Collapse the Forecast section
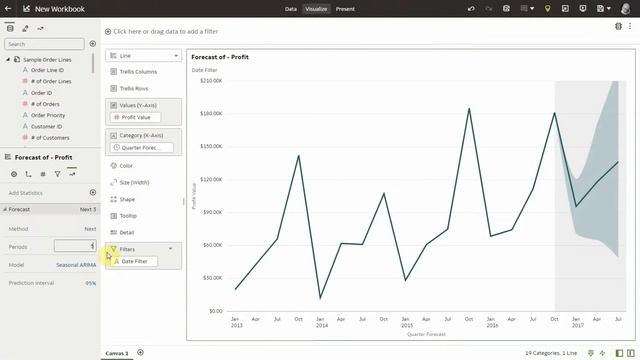 click(x=5, y=209)
